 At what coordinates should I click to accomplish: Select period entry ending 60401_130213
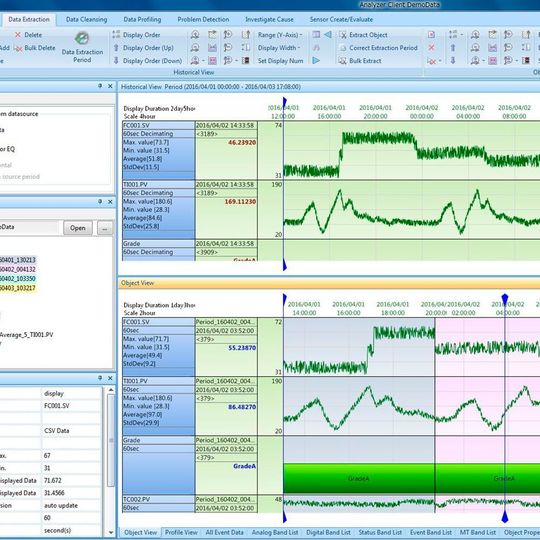(18, 260)
